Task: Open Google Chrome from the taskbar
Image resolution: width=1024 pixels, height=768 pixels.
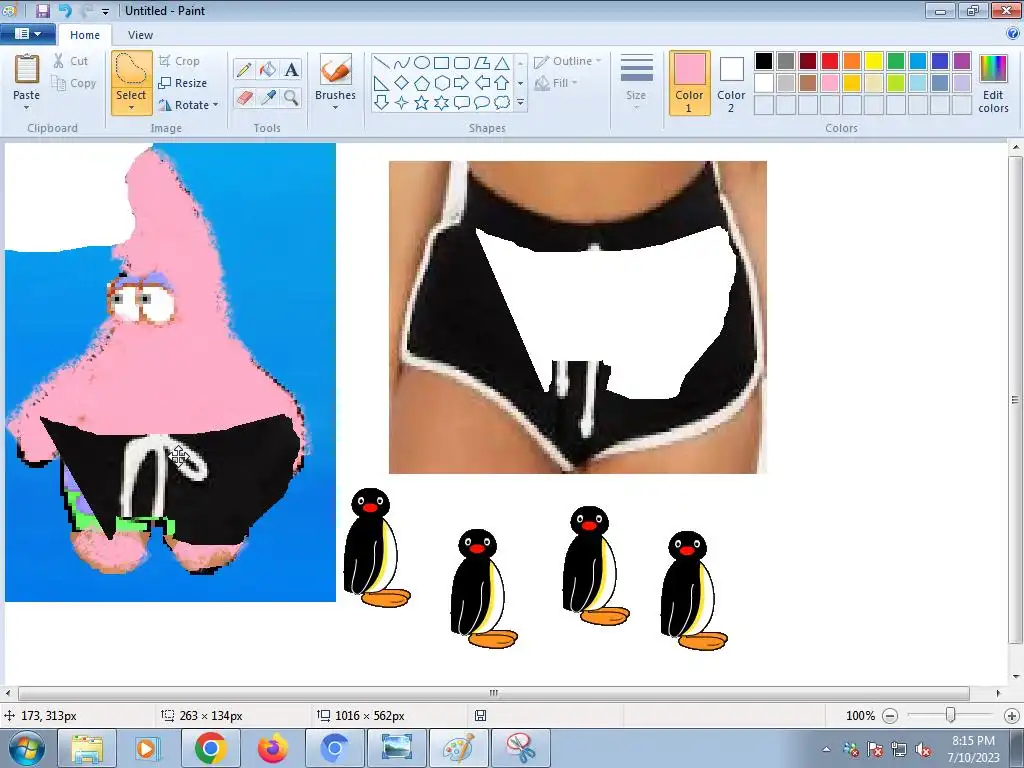Action: click(210, 748)
